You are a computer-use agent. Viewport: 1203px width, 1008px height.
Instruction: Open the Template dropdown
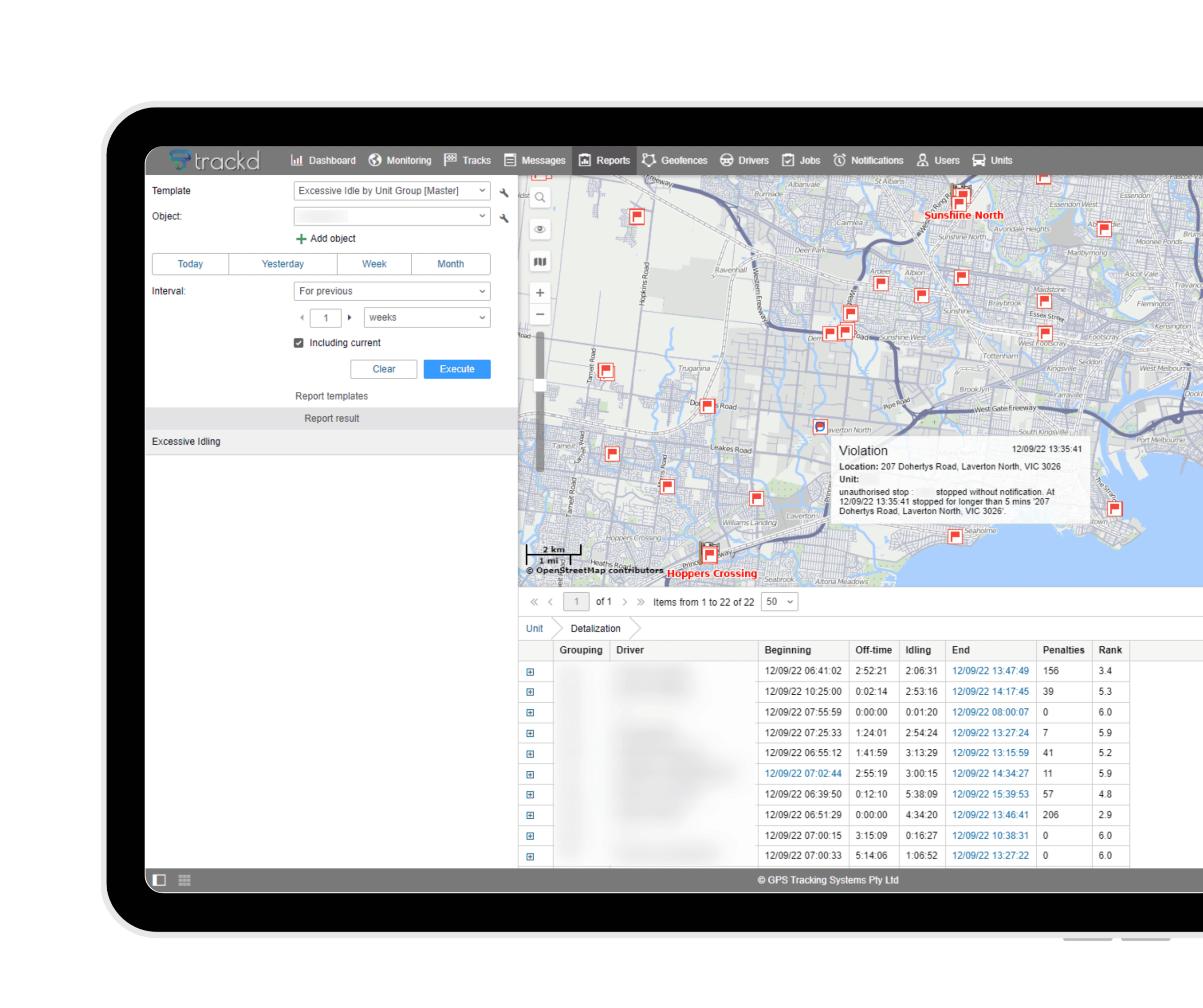pos(392,191)
